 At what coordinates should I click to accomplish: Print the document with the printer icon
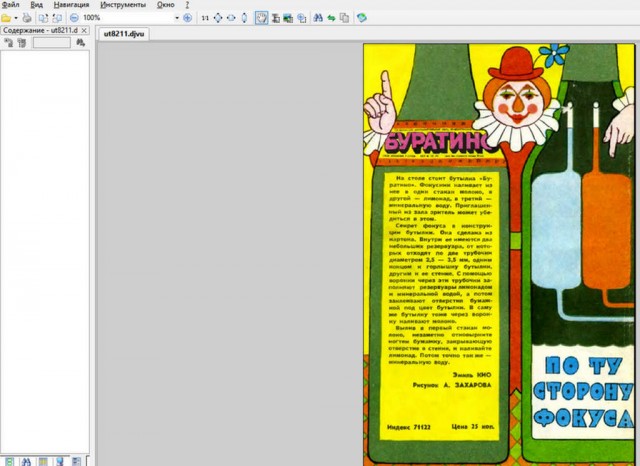pos(27,18)
